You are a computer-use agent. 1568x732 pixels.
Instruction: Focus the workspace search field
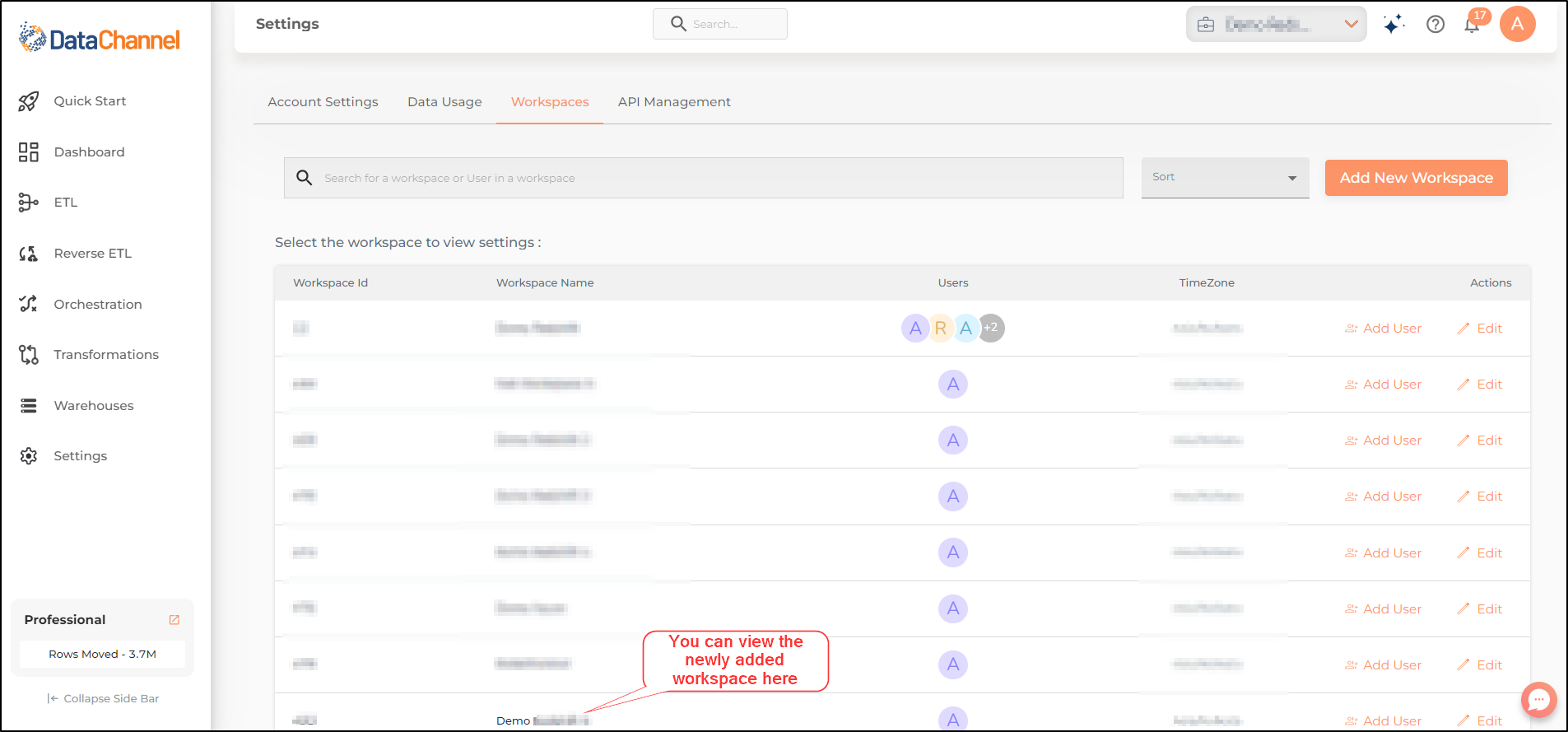[704, 178]
